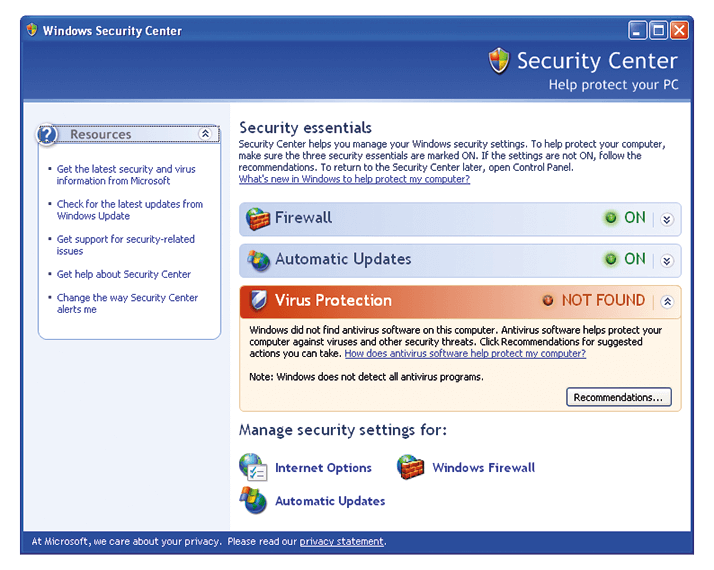Open "What's new in Windows" help link
The height and width of the screenshot is (570, 714).
[x=353, y=179]
